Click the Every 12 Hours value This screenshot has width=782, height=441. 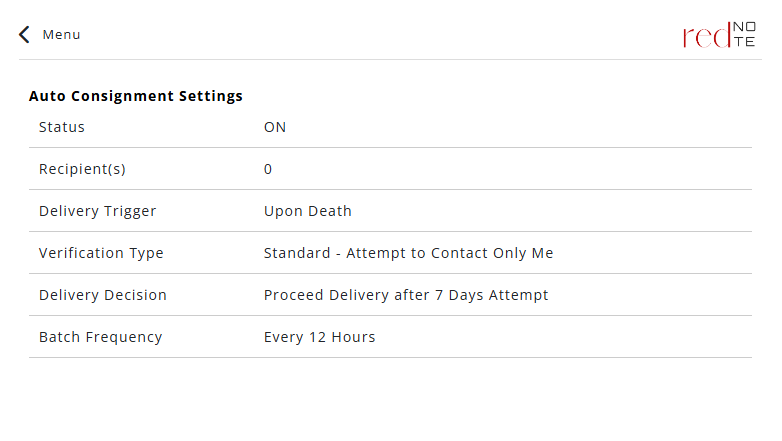[x=320, y=337]
